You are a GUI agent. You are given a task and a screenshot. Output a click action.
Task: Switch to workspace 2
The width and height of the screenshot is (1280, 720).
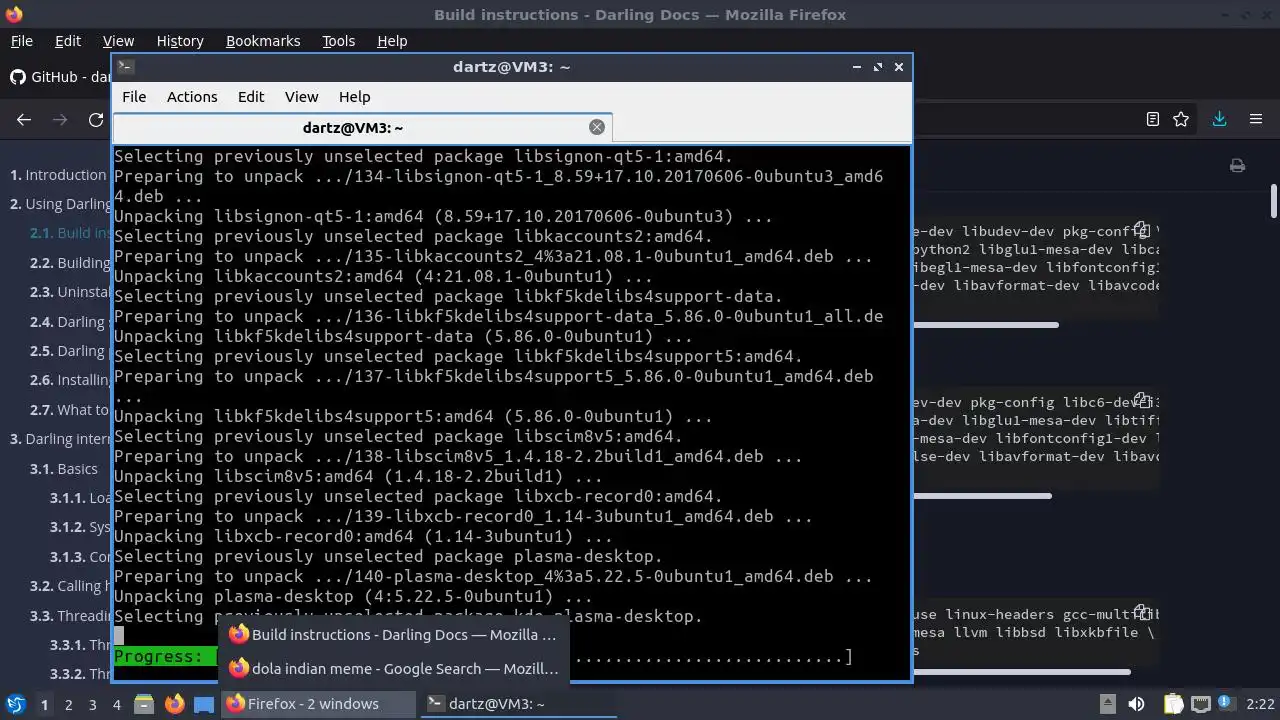68,705
